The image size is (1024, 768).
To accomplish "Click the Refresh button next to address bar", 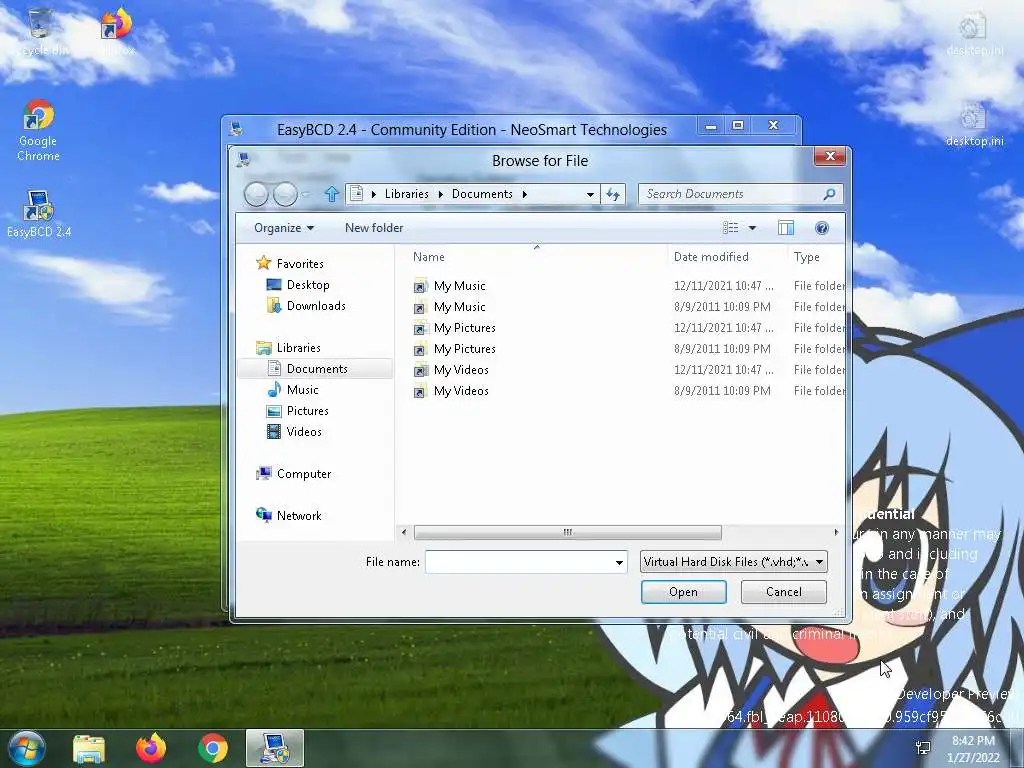I will click(x=613, y=194).
